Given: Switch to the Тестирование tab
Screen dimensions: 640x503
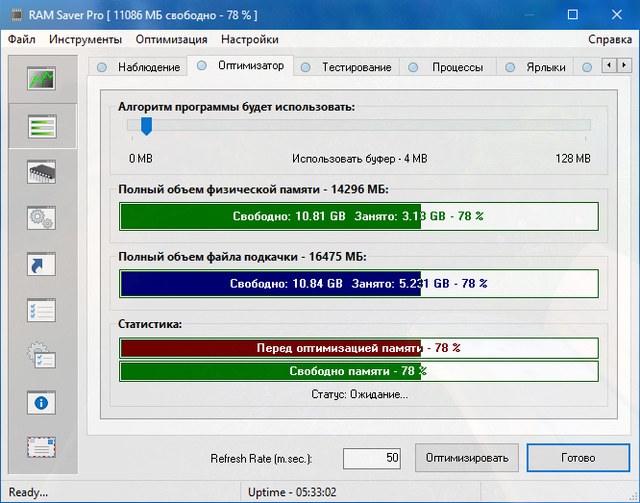Looking at the screenshot, I should [x=347, y=67].
